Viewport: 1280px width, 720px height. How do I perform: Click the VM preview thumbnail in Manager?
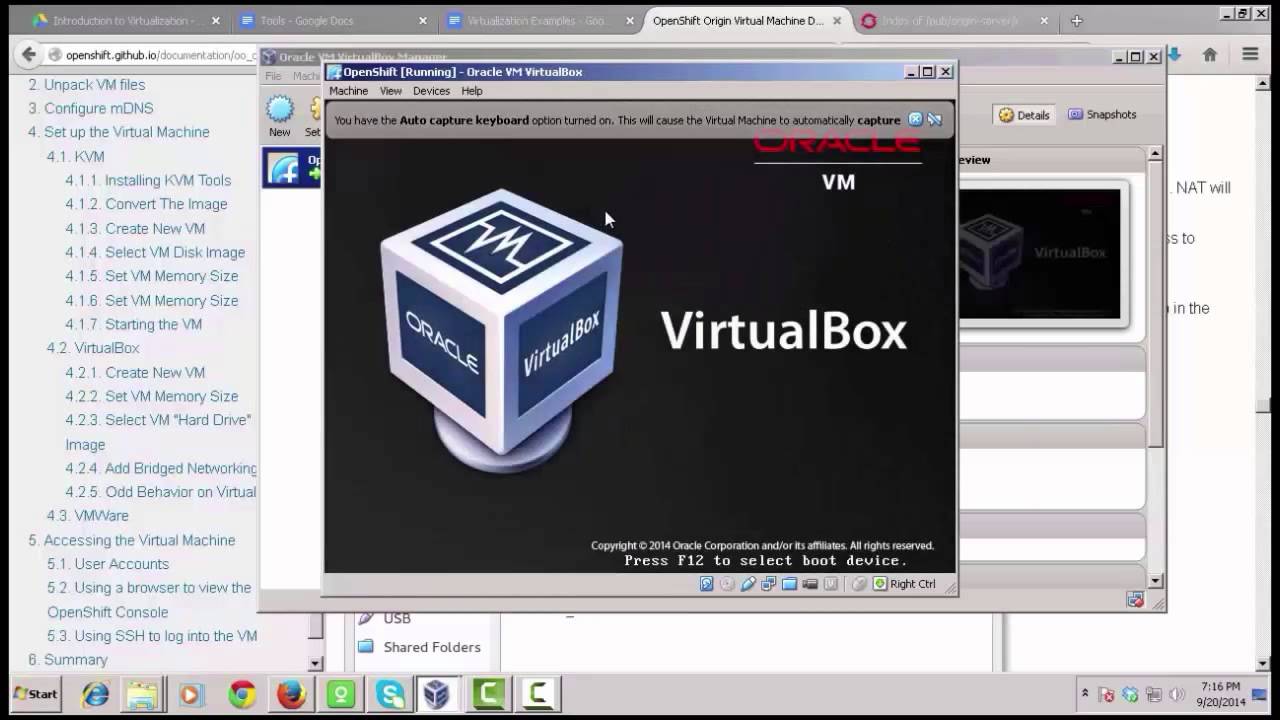[1040, 253]
